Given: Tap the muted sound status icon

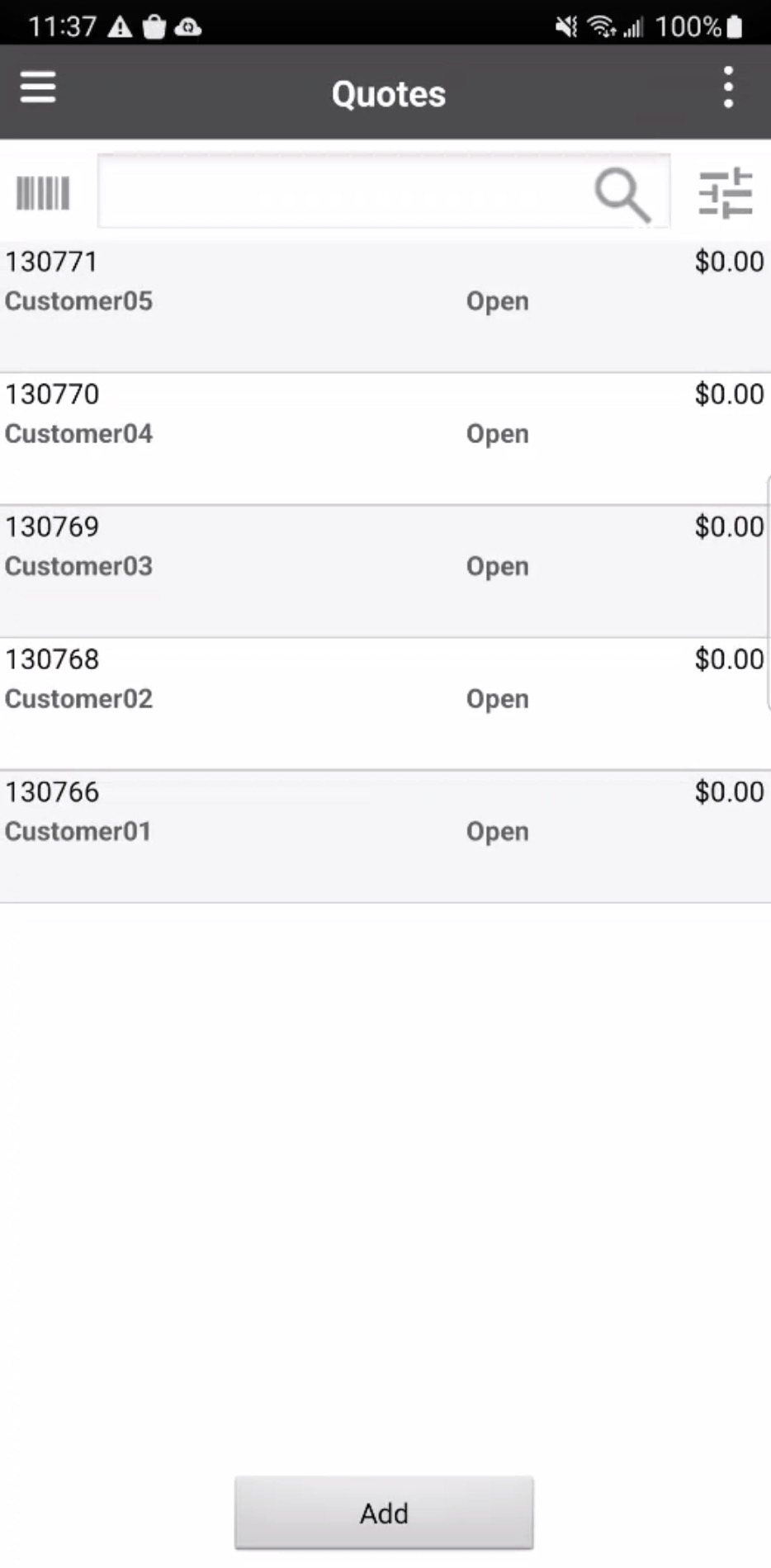Looking at the screenshot, I should coord(566,27).
